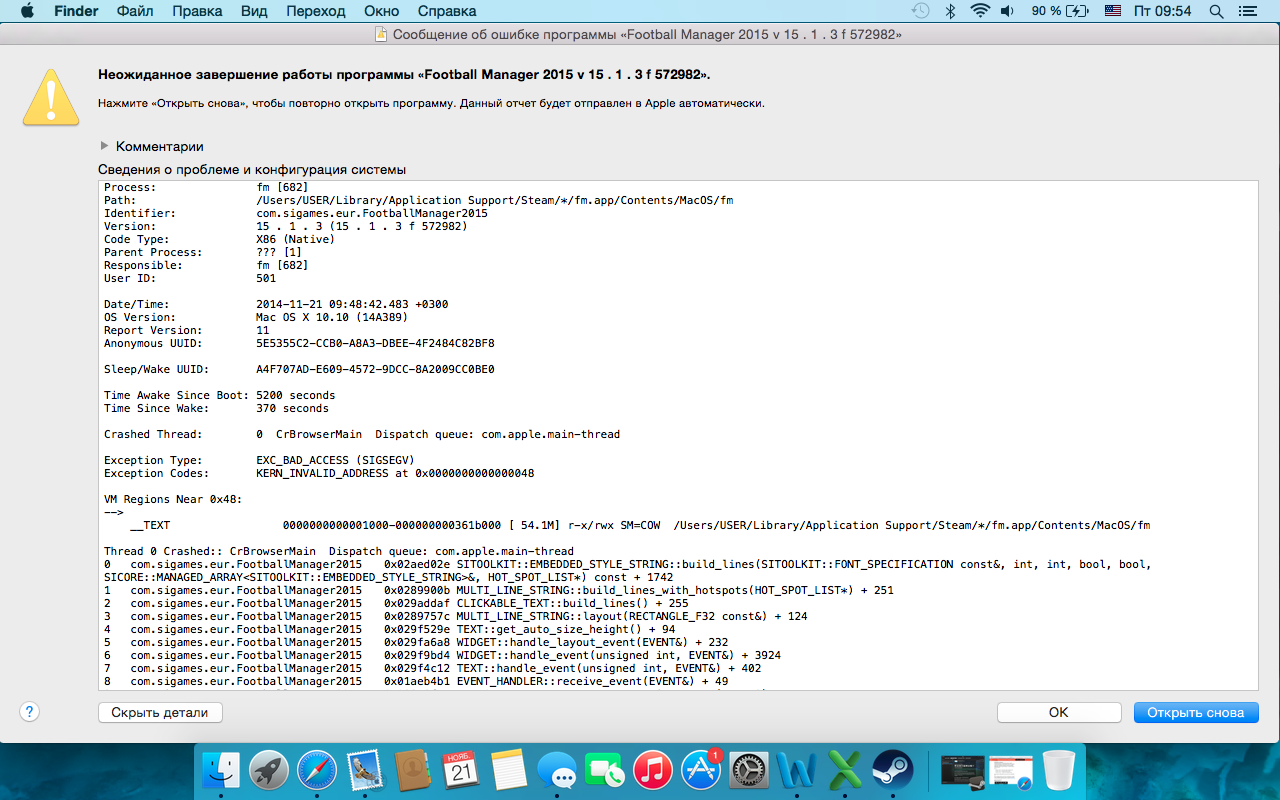Expand the Комментарии disclosure triangle
Screen dimensions: 1280x800
(x=104, y=146)
